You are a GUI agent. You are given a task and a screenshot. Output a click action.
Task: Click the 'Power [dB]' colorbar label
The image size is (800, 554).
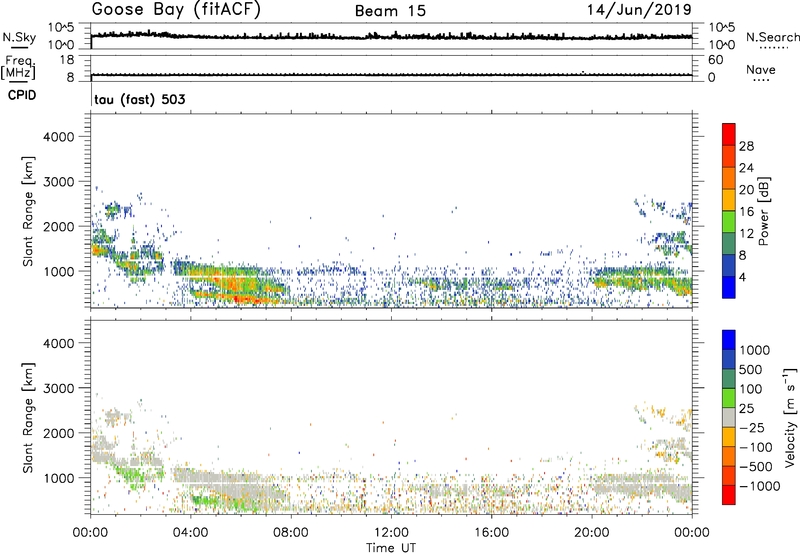click(763, 211)
